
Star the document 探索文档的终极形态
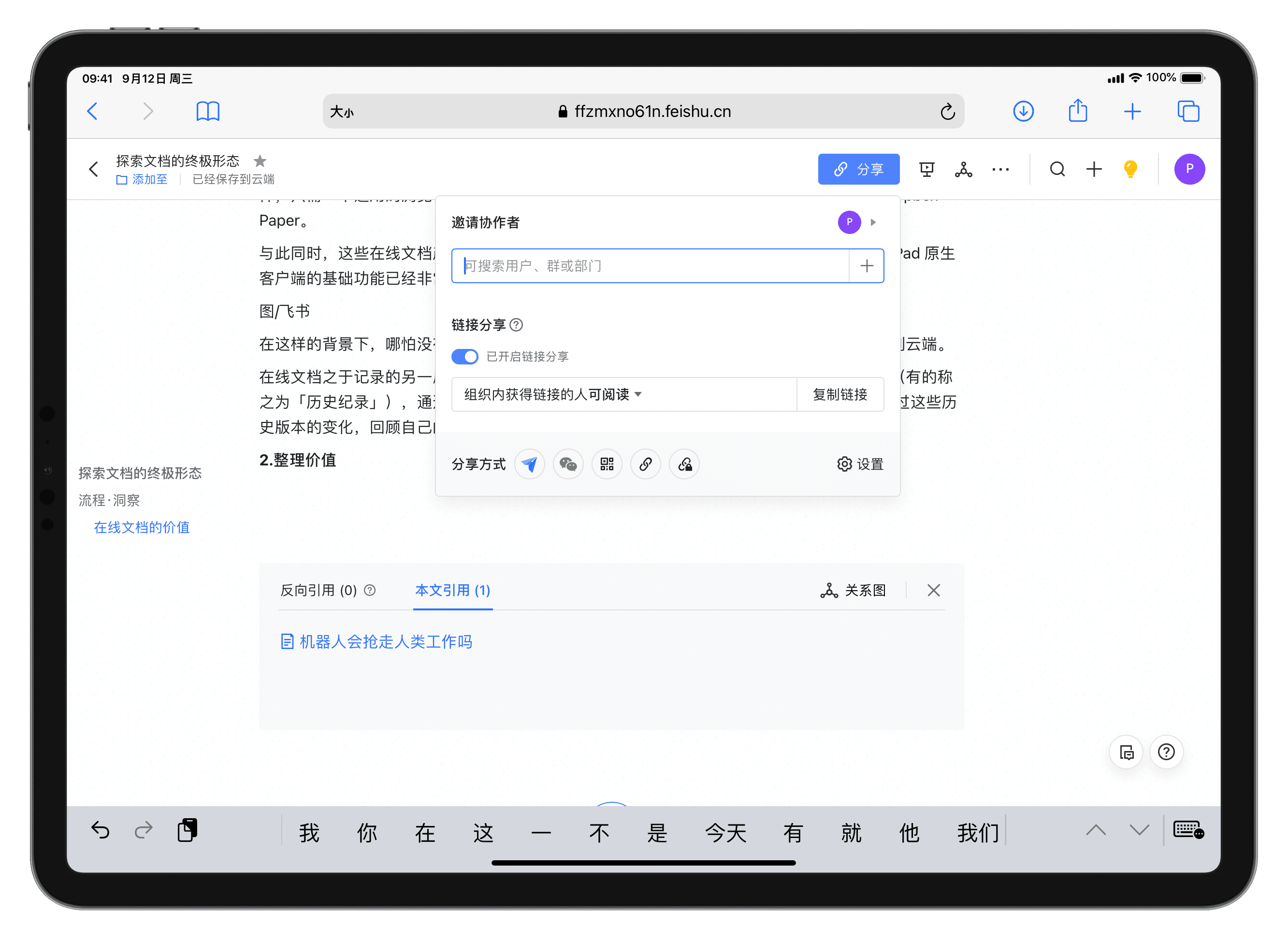click(x=260, y=161)
